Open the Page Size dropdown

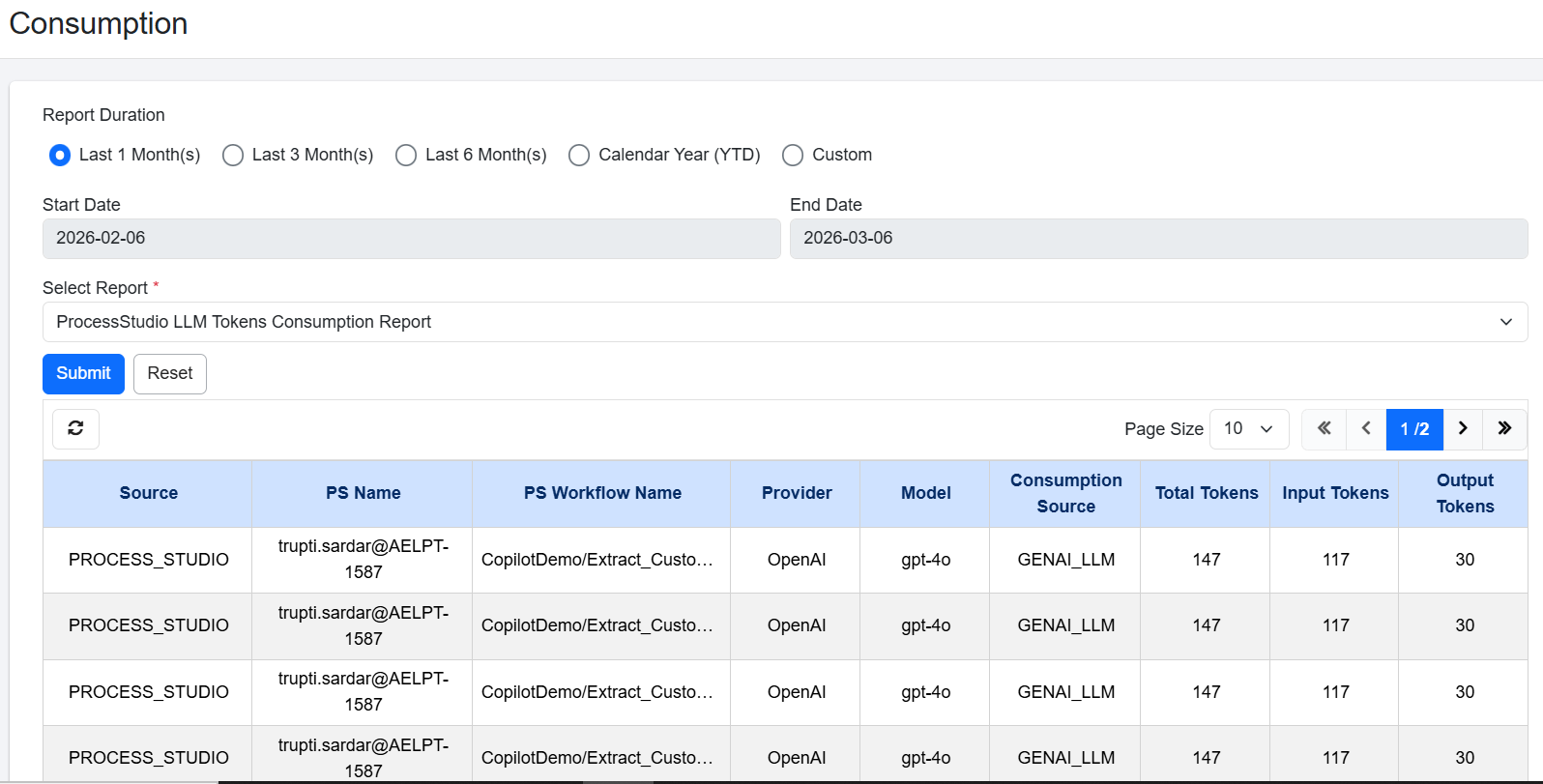pos(1248,429)
